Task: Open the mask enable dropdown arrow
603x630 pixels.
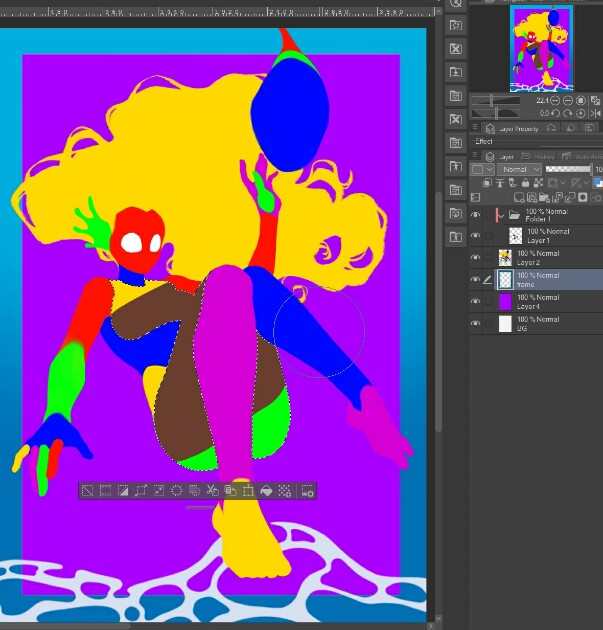Action: point(562,183)
